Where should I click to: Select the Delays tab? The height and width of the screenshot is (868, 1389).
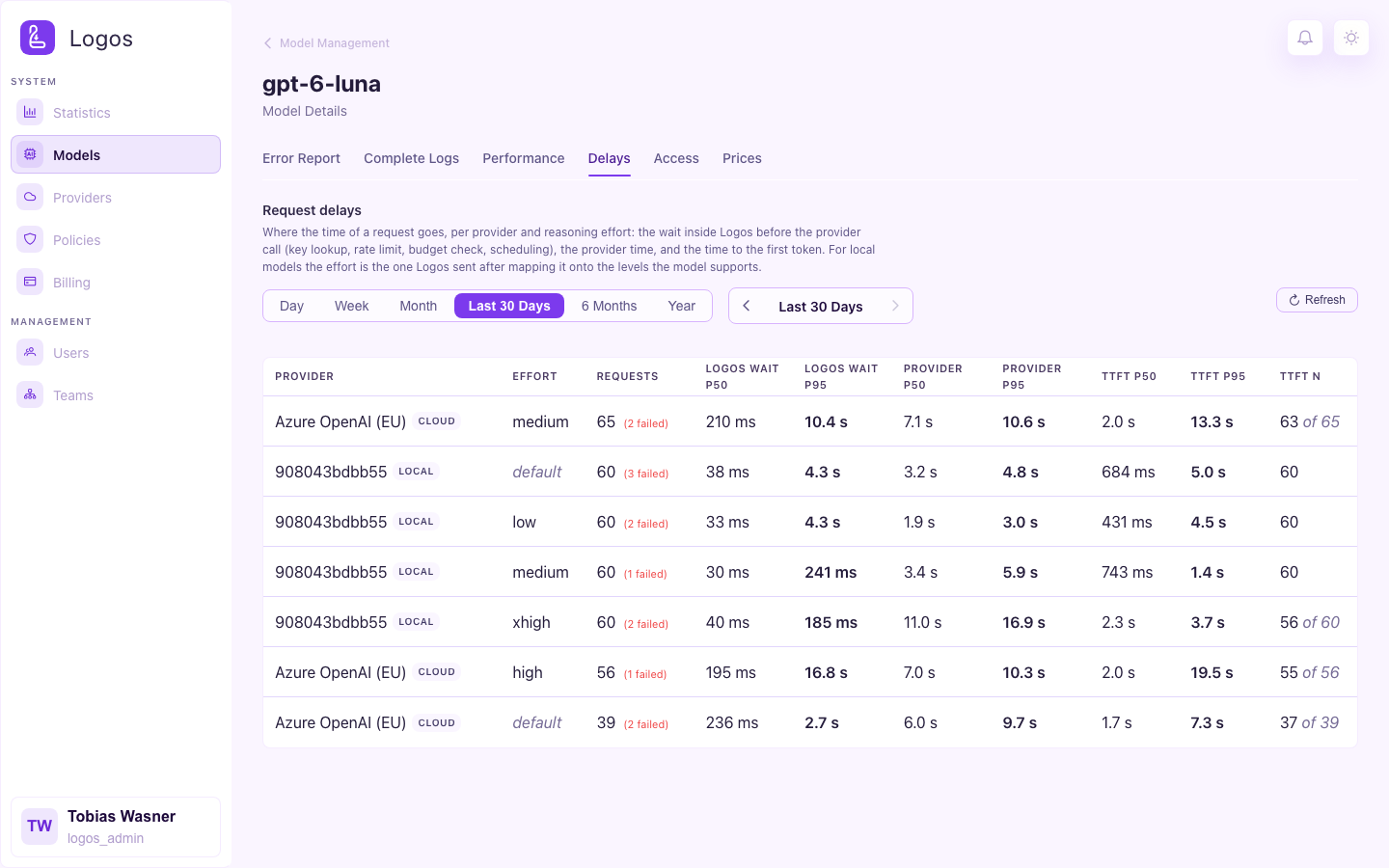click(610, 158)
